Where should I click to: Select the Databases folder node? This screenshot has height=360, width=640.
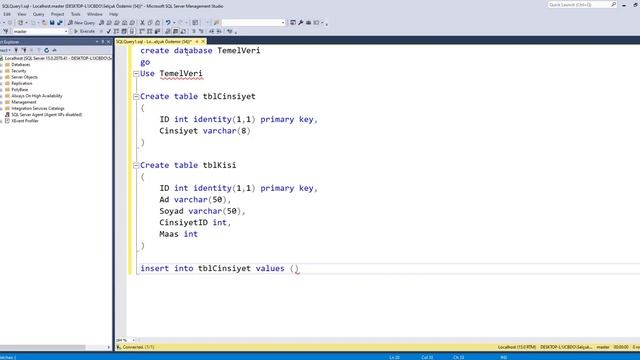[x=21, y=64]
